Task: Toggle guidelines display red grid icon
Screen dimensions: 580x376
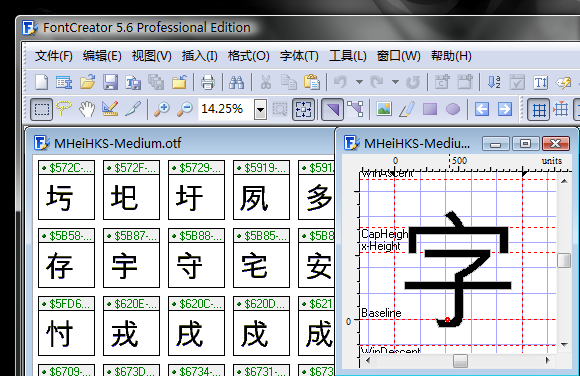Action: coord(560,109)
